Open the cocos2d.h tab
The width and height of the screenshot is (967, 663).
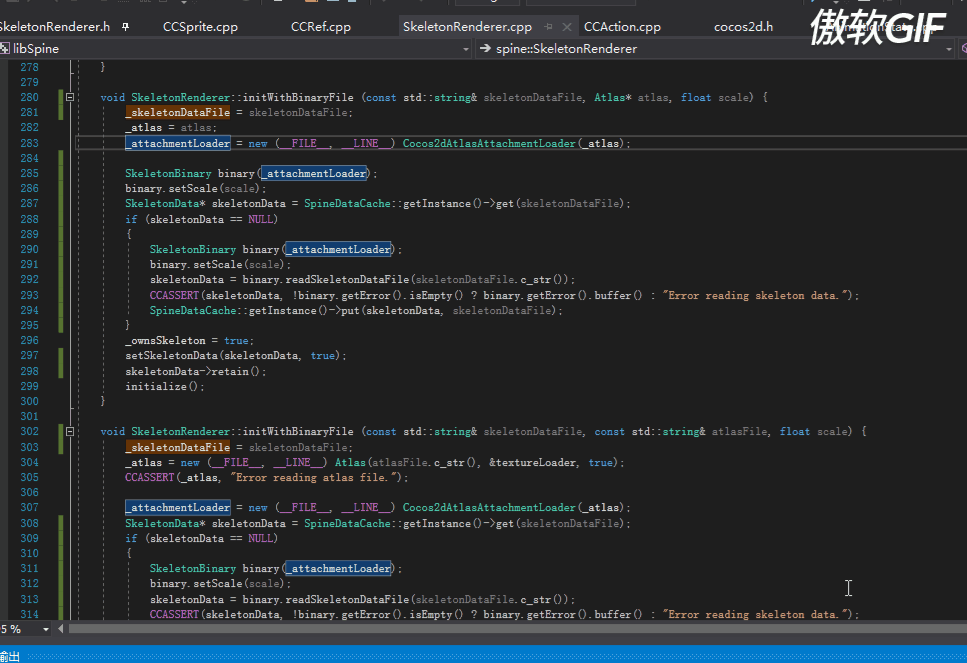coord(743,27)
